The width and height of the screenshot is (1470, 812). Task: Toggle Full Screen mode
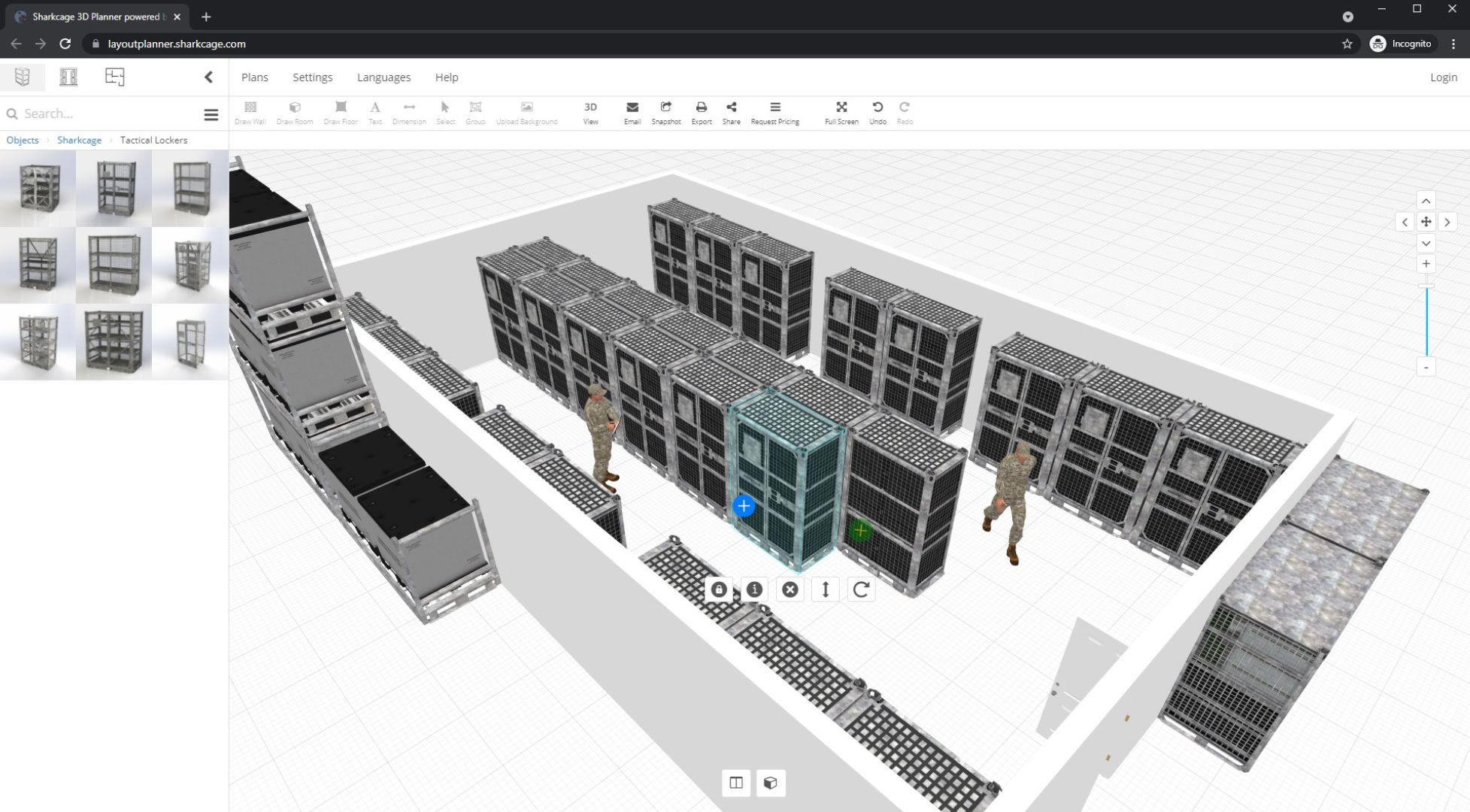coord(841,111)
